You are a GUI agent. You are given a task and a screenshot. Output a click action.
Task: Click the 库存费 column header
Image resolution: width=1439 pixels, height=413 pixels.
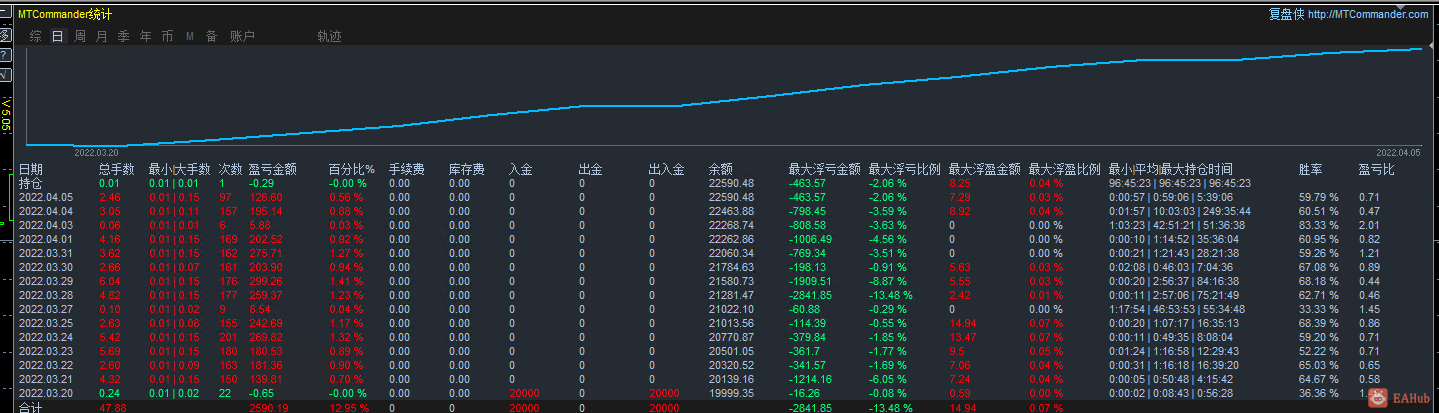467,170
